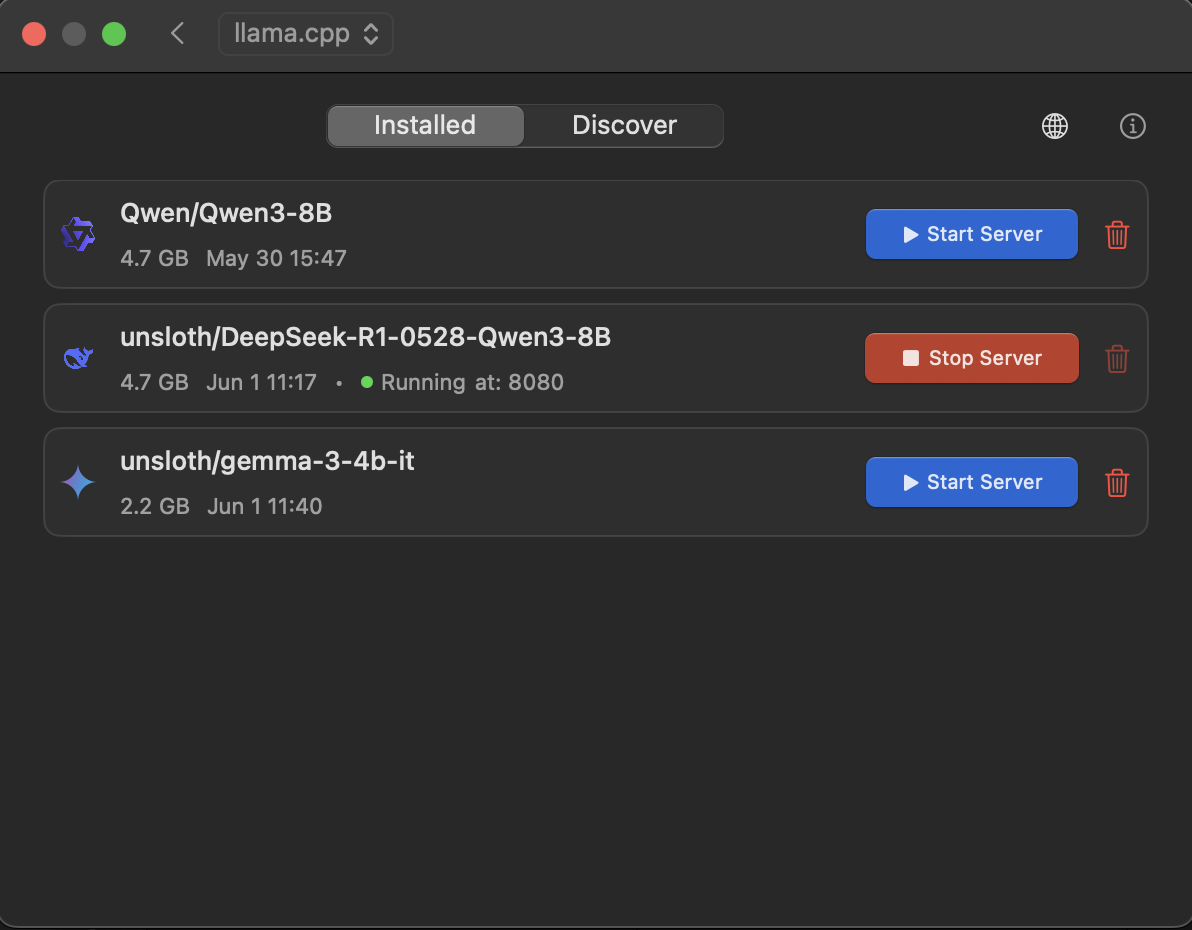Delete the Qwen/Qwen3-8B model via trash icon
The image size is (1192, 930).
(1117, 234)
